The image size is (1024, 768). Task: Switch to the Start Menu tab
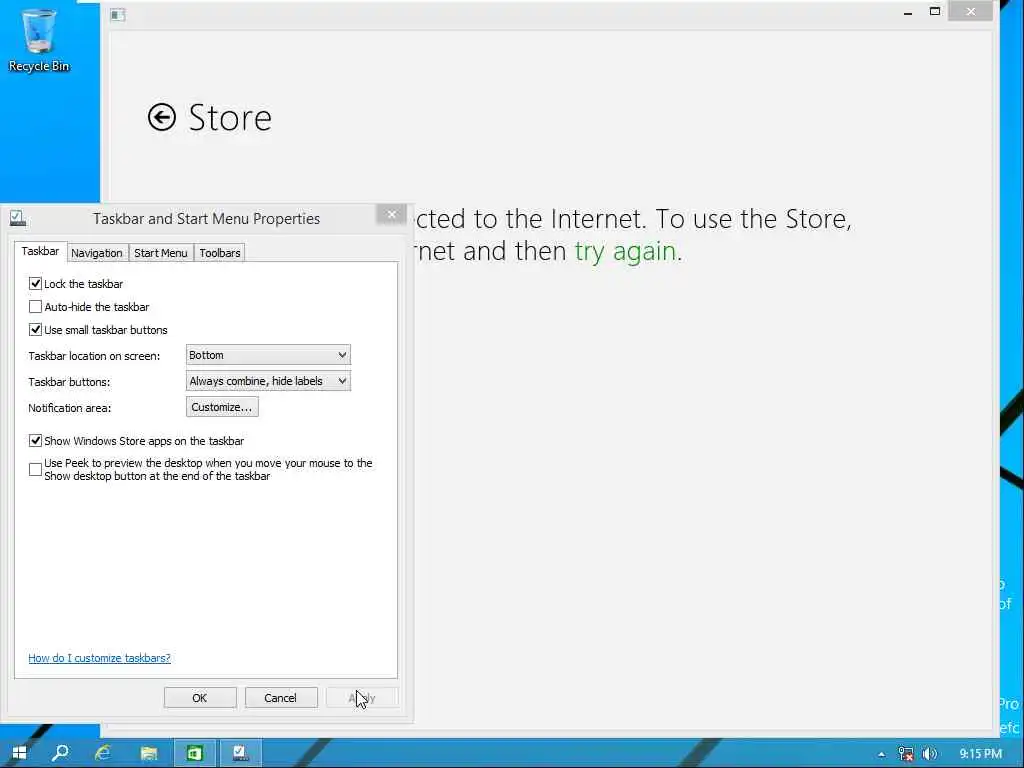click(161, 253)
